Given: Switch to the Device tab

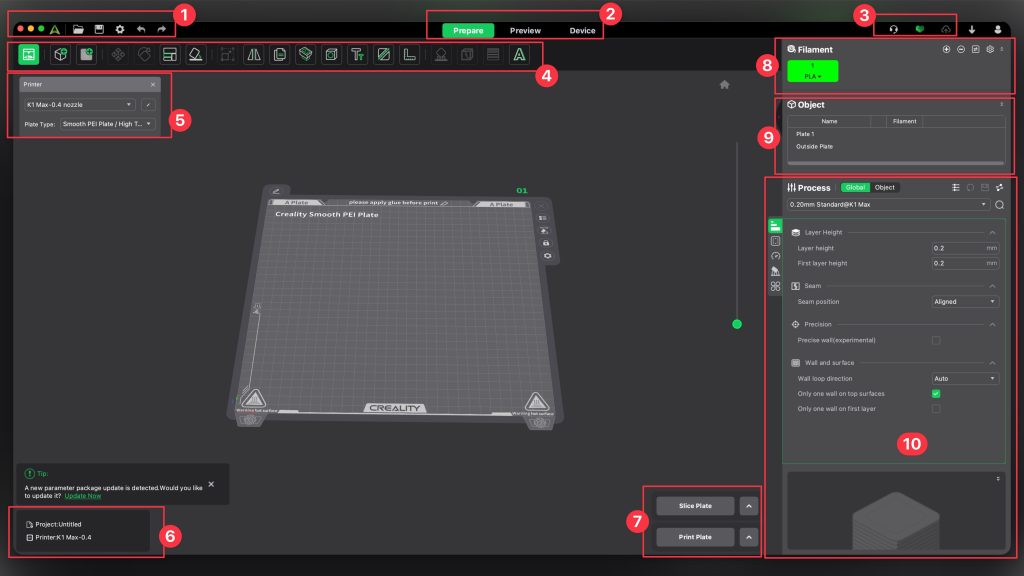Looking at the screenshot, I should point(582,31).
